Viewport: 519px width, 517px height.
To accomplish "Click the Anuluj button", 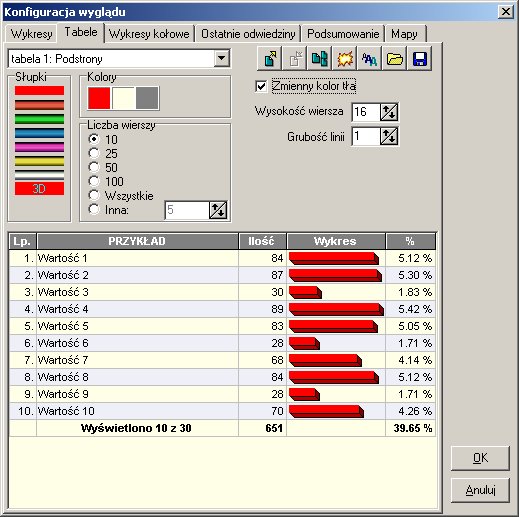I will tap(480, 490).
